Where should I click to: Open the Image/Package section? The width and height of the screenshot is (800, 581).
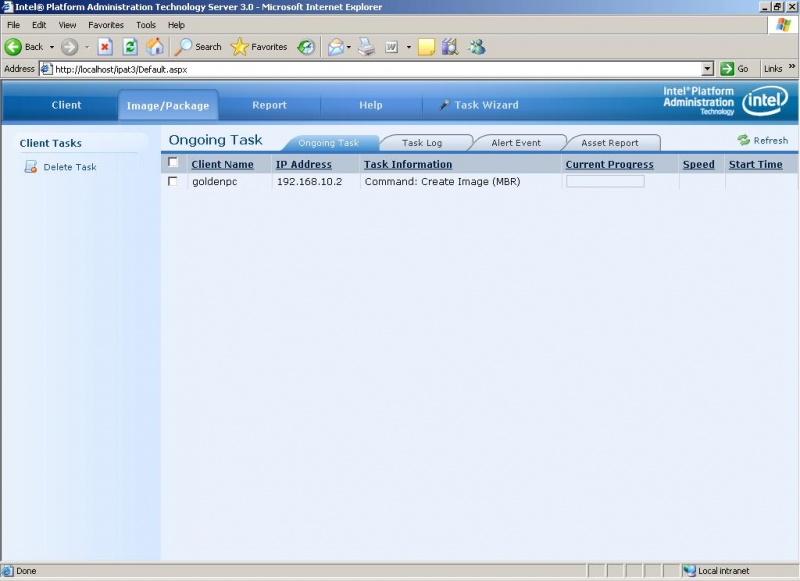(x=166, y=104)
